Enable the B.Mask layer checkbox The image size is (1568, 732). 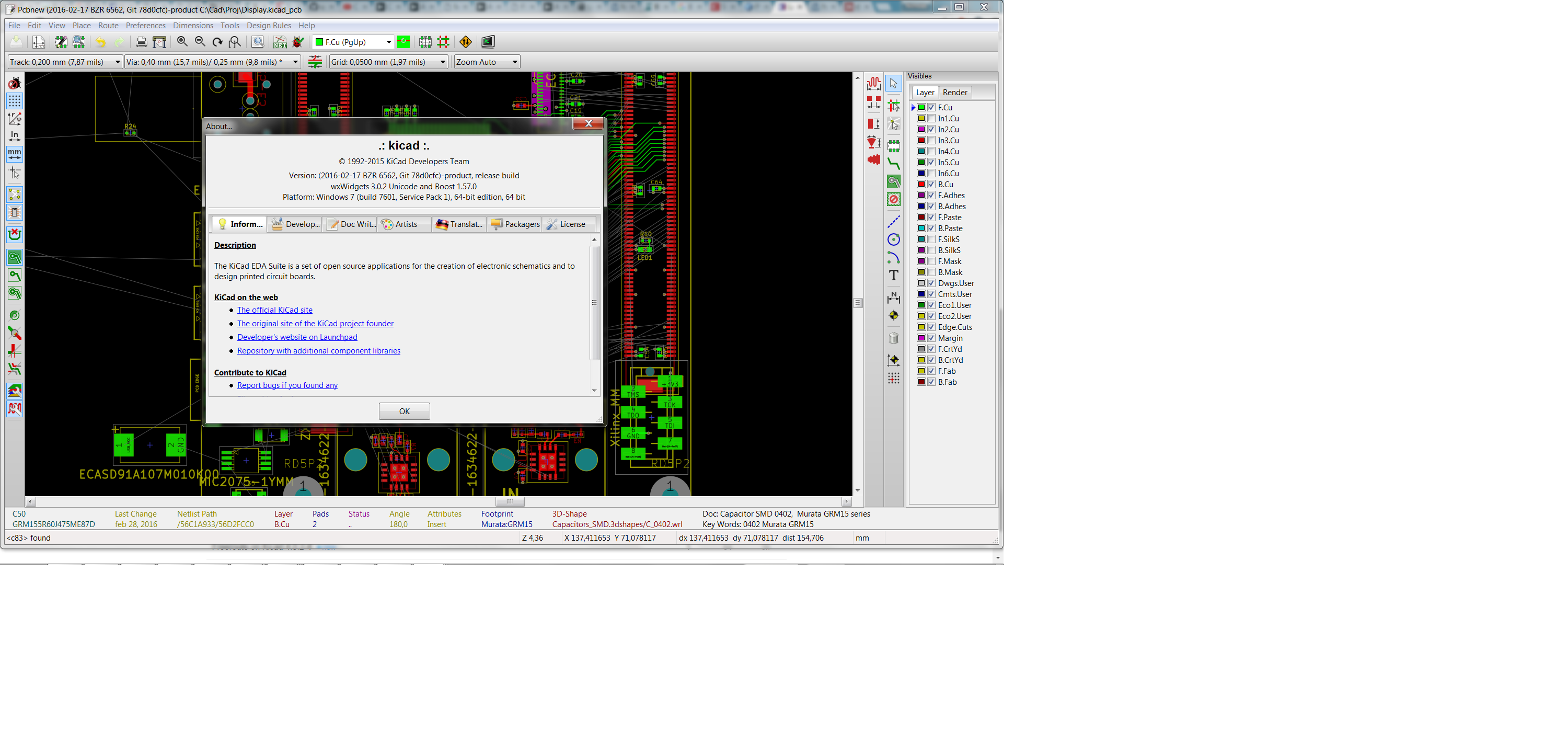click(931, 272)
